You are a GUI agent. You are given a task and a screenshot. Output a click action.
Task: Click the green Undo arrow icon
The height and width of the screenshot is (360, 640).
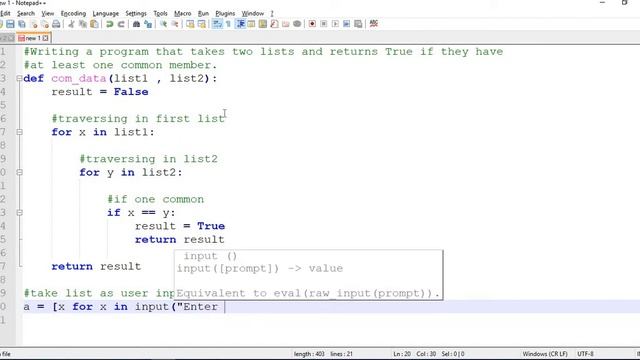pos(109,24)
